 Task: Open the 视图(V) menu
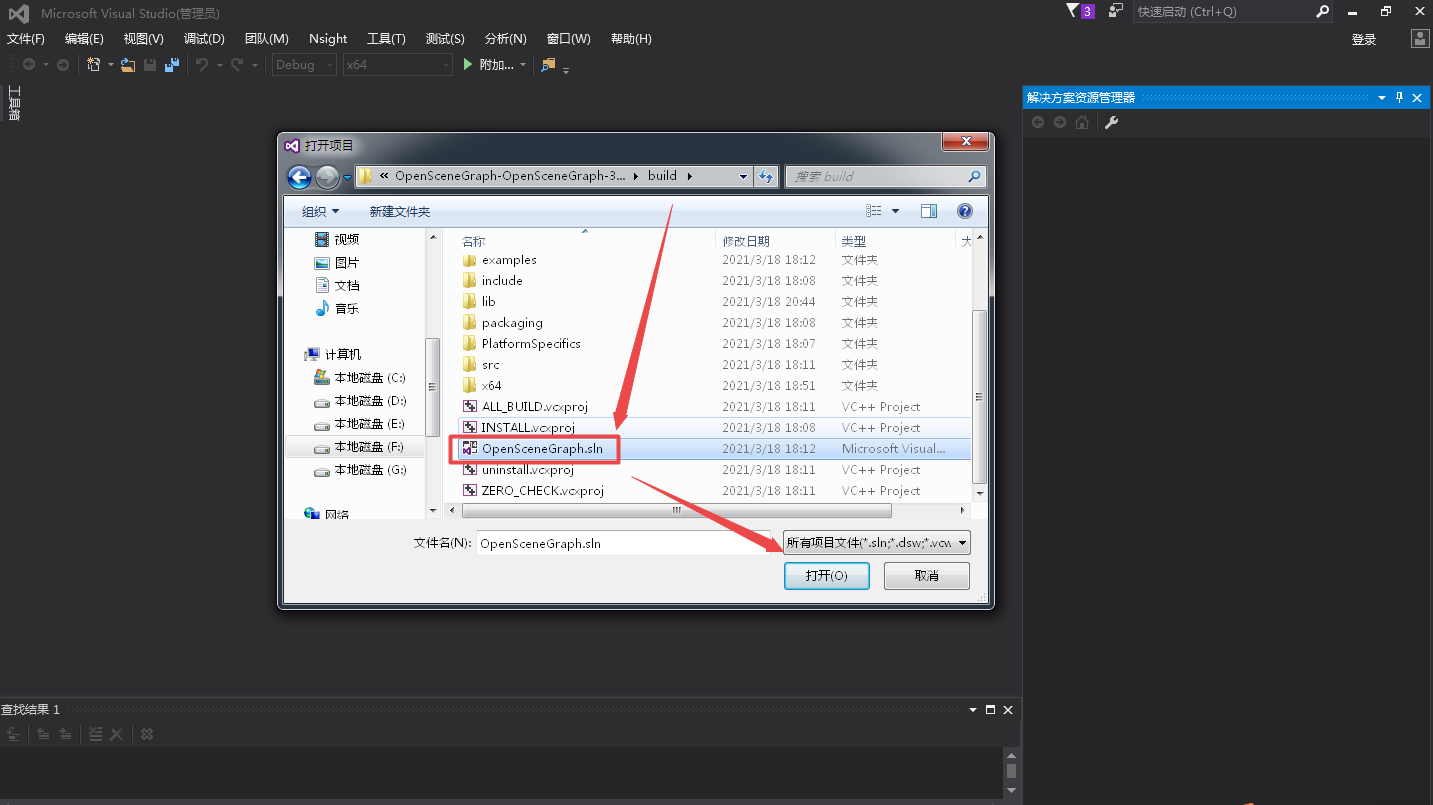click(x=143, y=39)
